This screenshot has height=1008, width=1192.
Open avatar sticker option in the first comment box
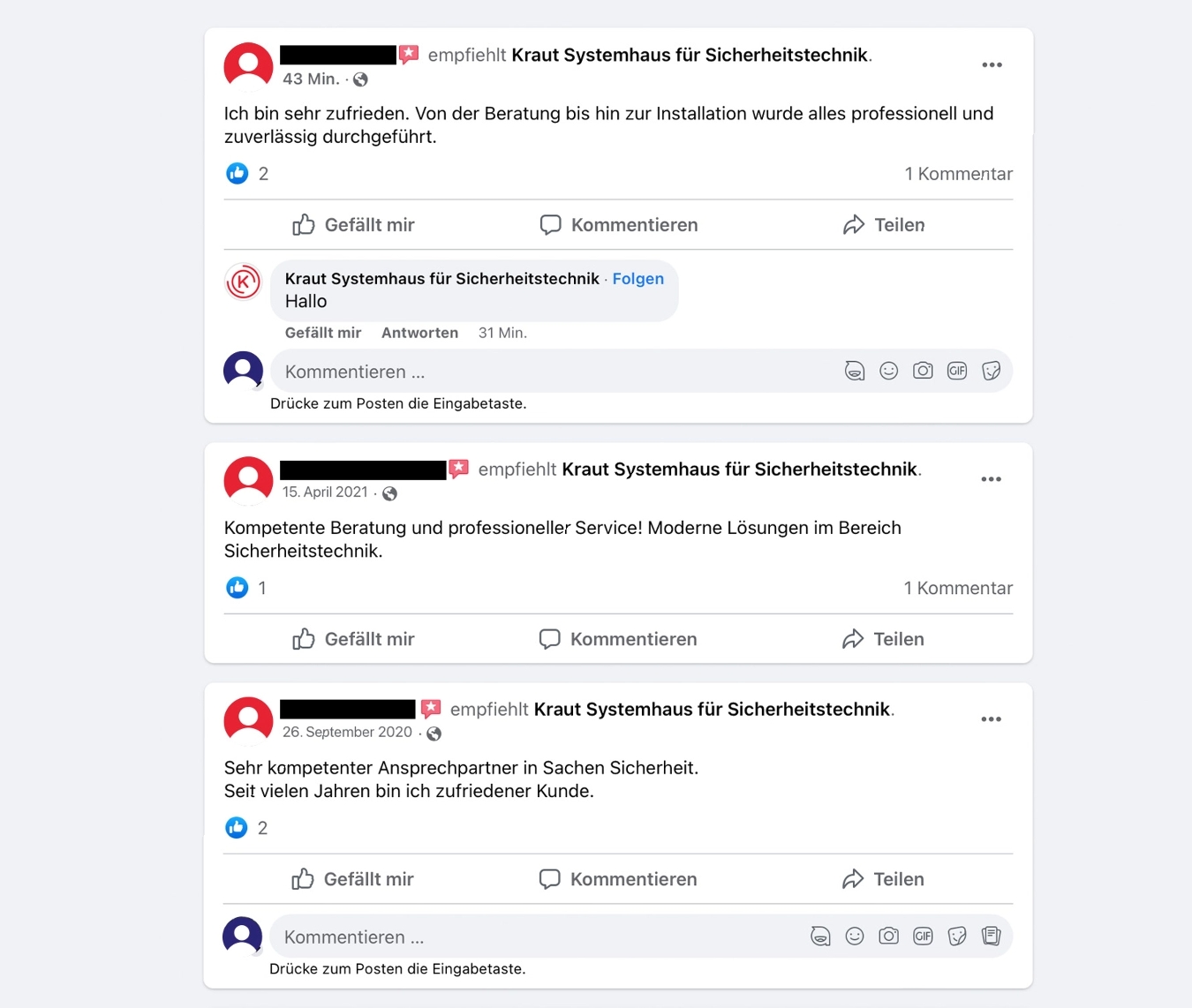pyautogui.click(x=854, y=371)
